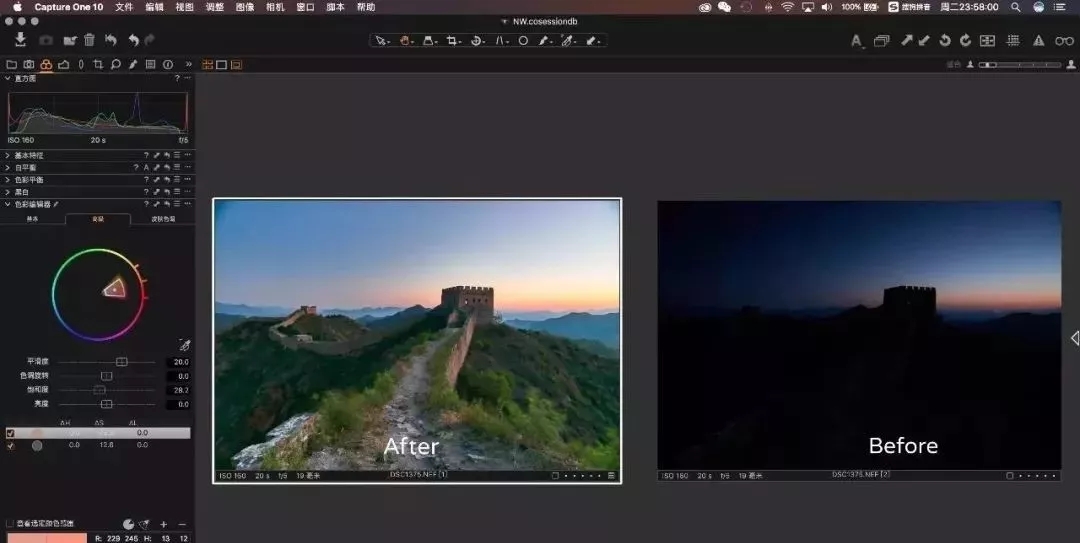Click the Import images icon

(20, 40)
